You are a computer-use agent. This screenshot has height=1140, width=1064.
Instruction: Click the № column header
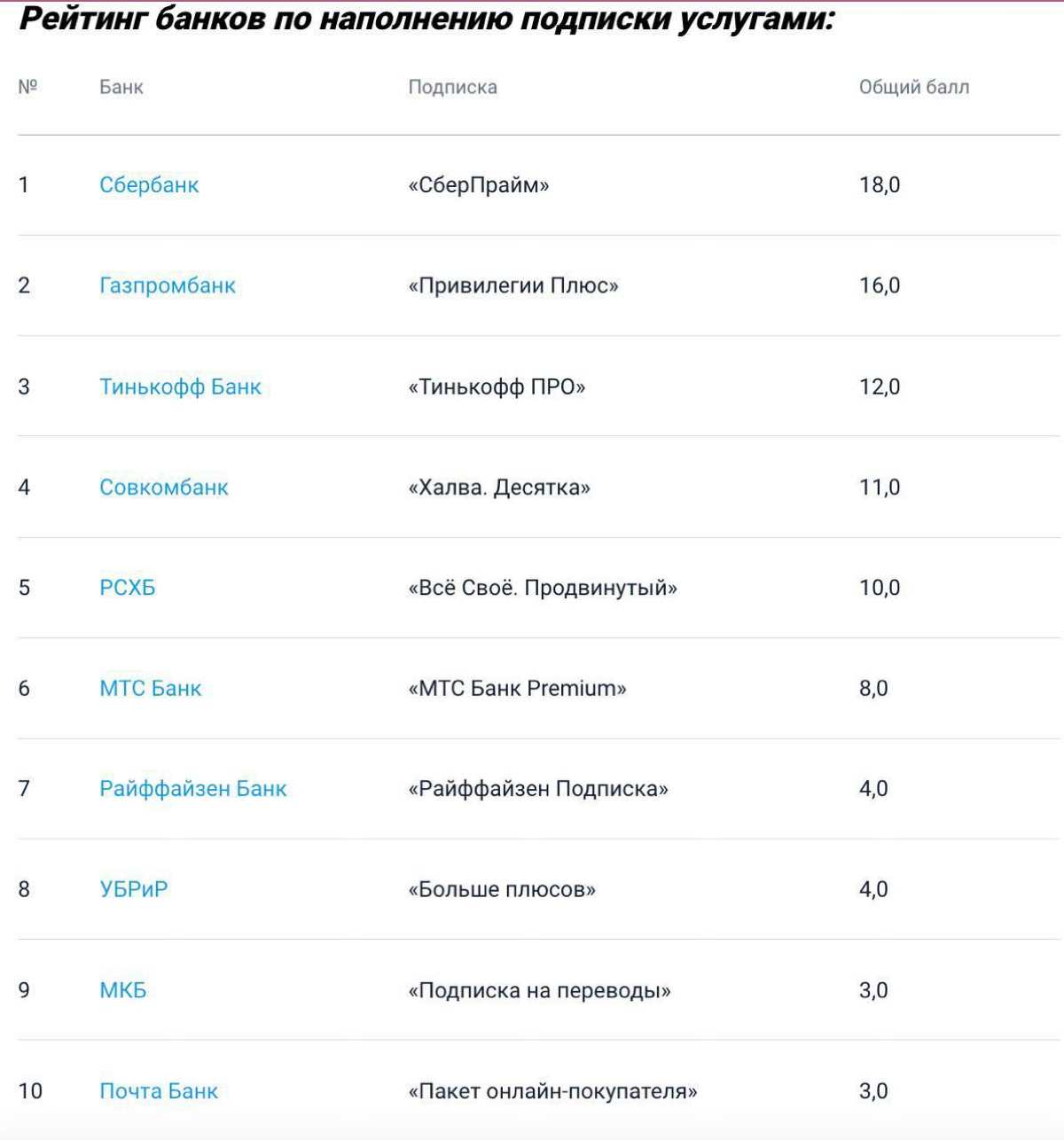pos(27,87)
